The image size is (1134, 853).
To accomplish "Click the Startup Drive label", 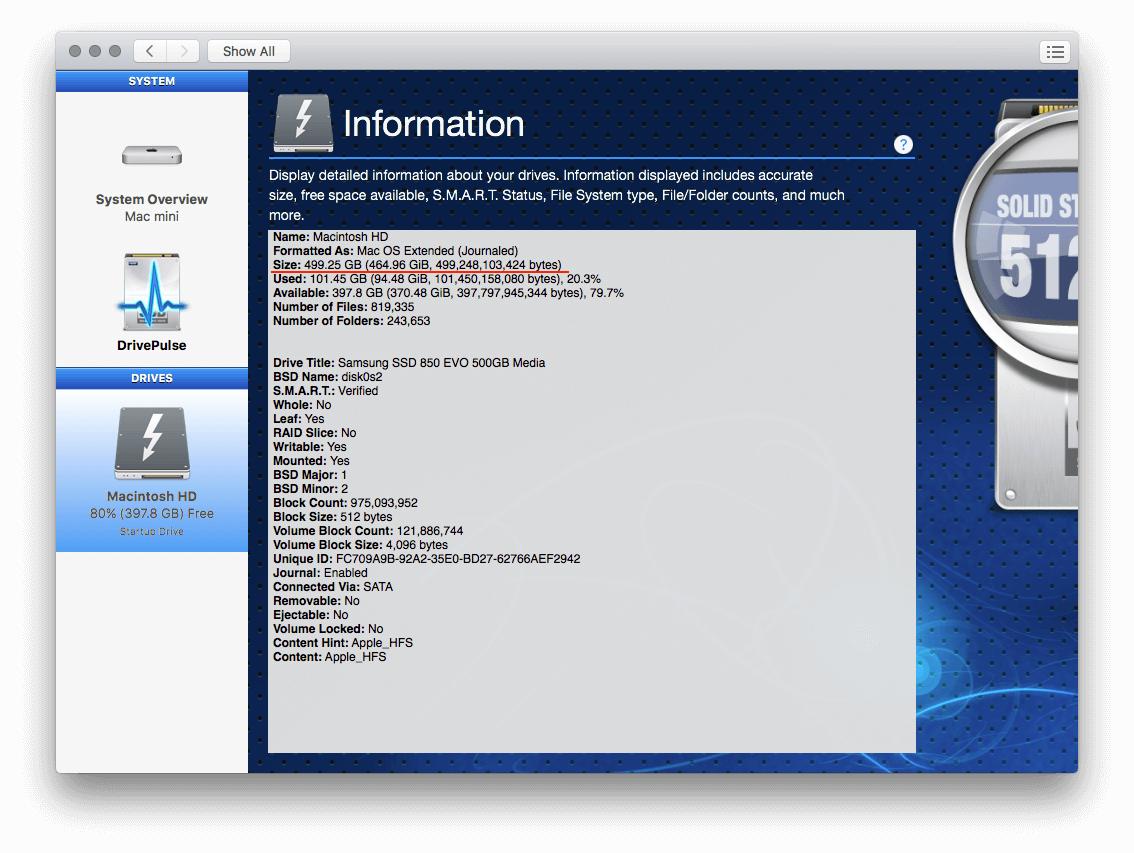I will pyautogui.click(x=151, y=531).
